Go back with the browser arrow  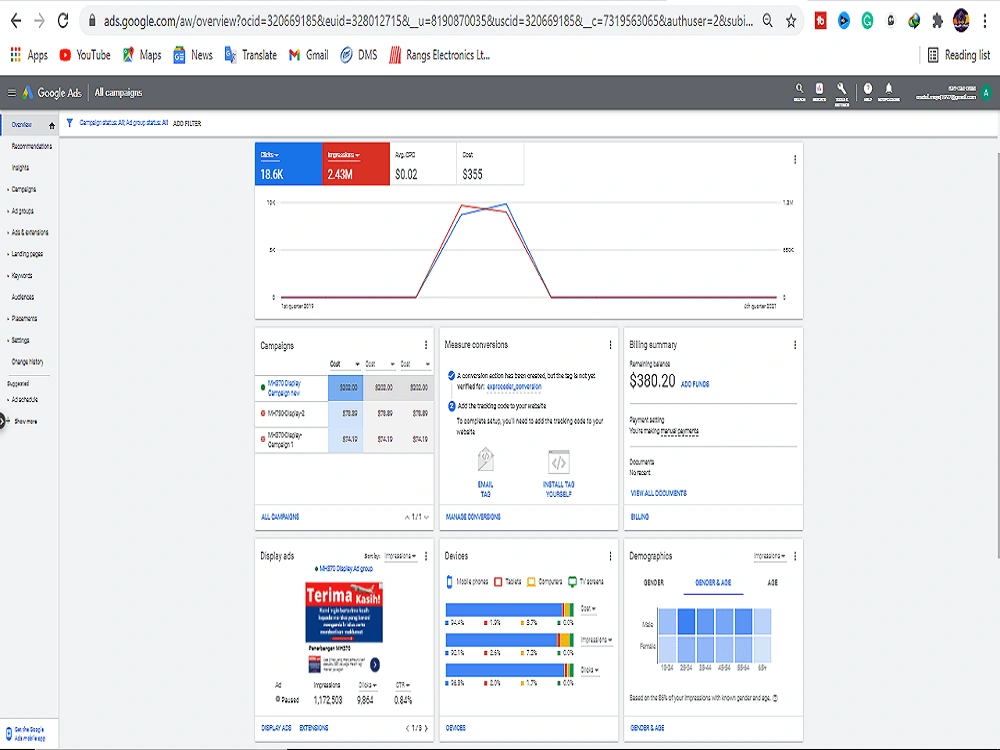pos(16,20)
